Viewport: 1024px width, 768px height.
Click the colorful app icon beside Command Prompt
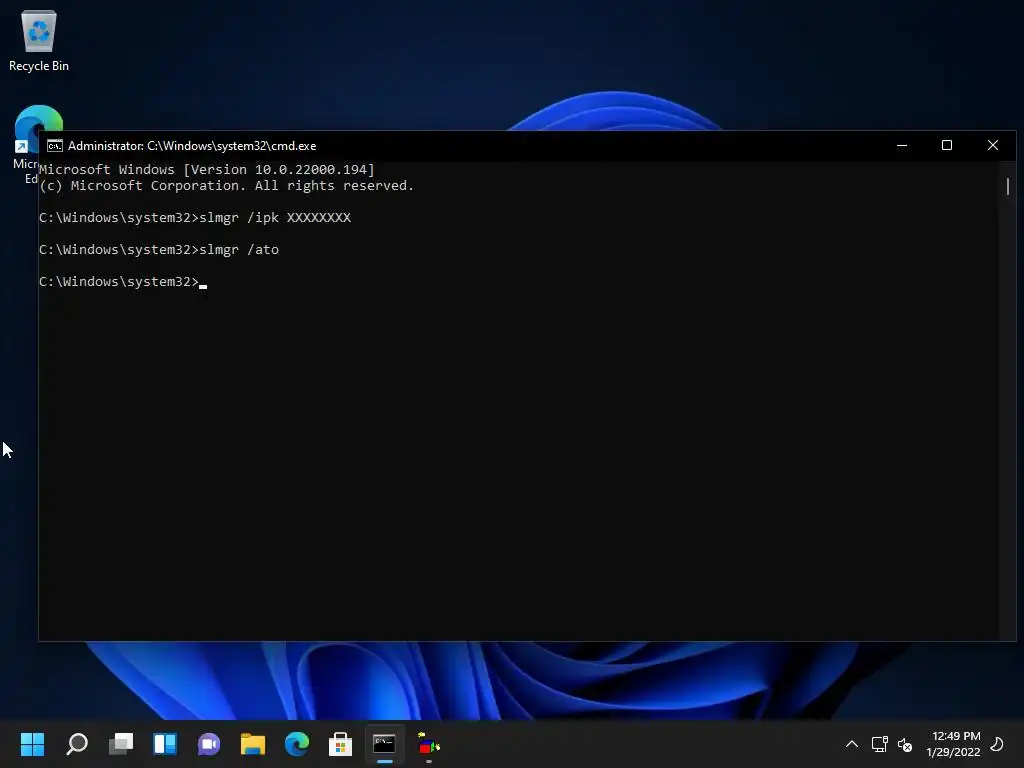click(428, 744)
